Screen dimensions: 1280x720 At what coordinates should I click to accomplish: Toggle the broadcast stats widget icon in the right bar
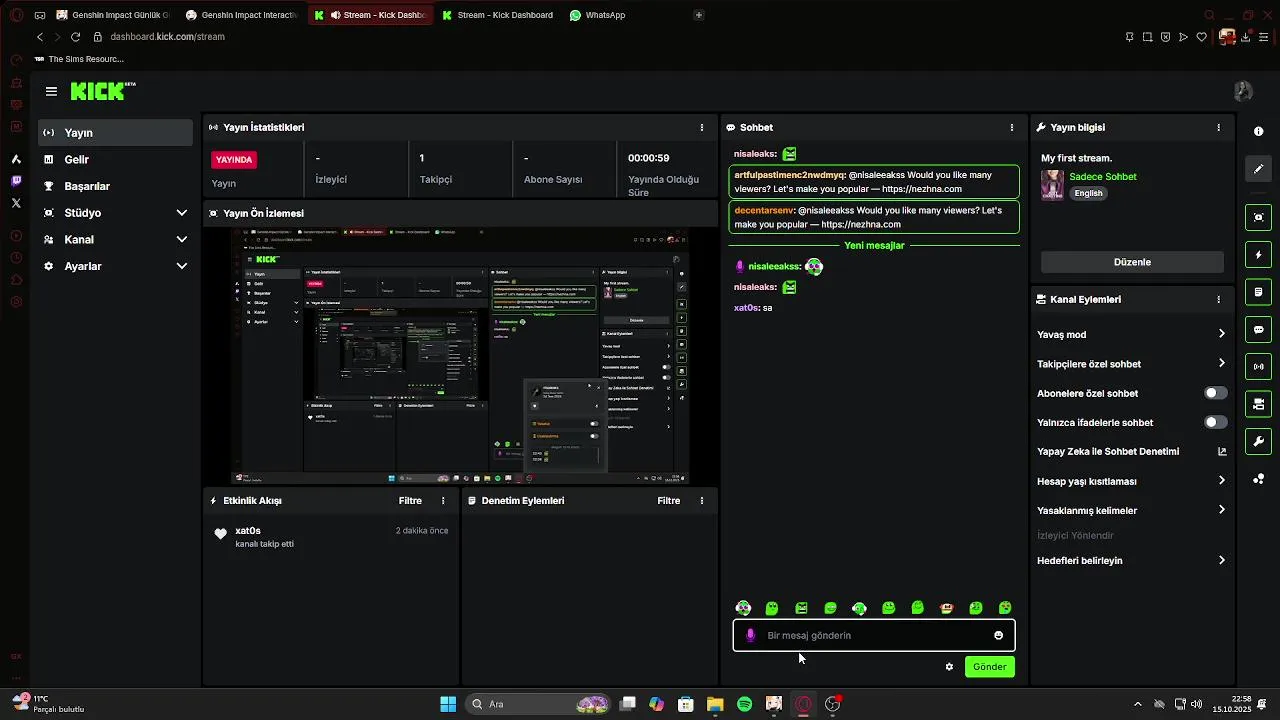pyautogui.click(x=1258, y=367)
